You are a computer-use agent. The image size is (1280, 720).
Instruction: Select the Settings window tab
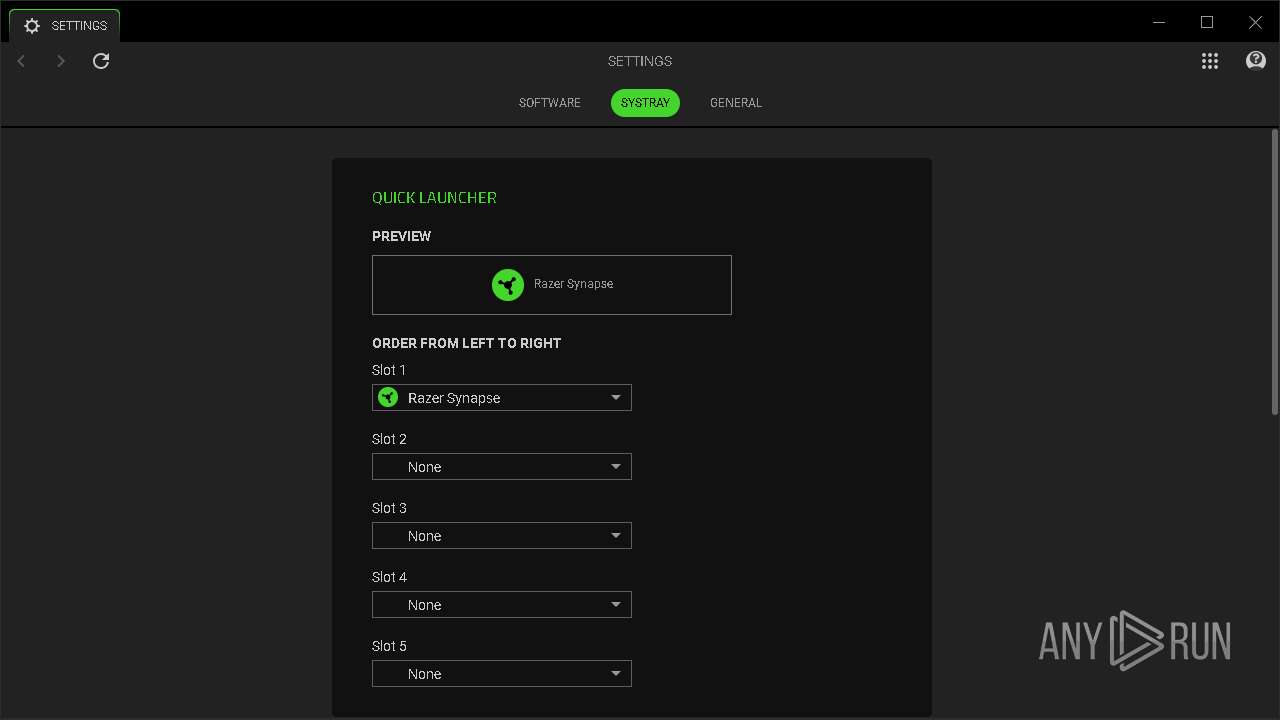click(x=65, y=26)
